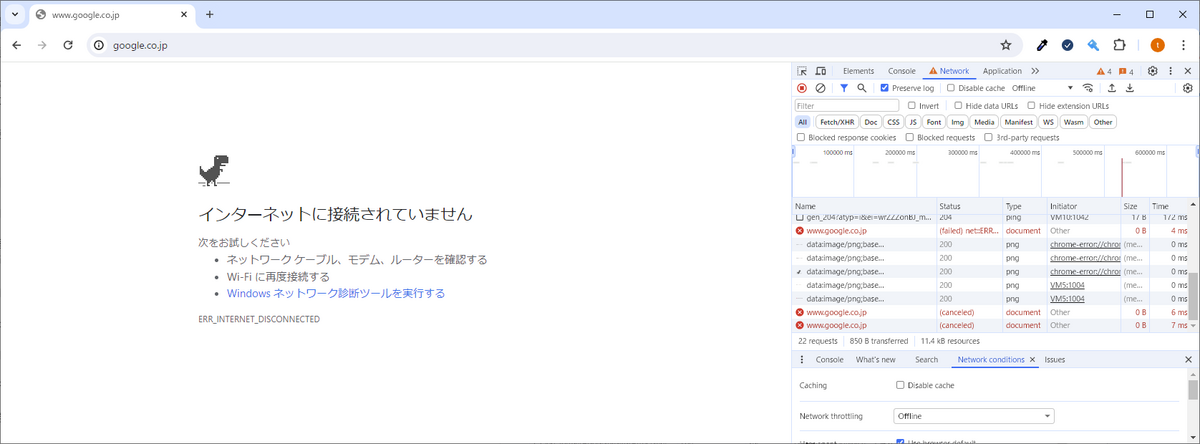Check the Invert filter checkbox
Screen dimensions: 1200x444
pos(912,105)
